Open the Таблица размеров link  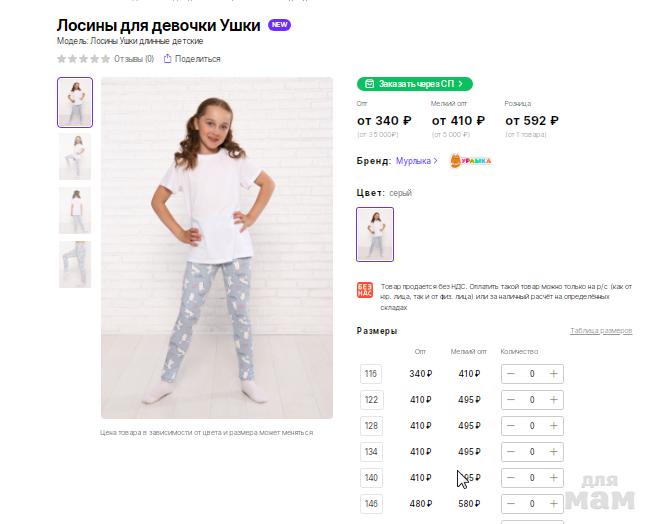(x=600, y=331)
